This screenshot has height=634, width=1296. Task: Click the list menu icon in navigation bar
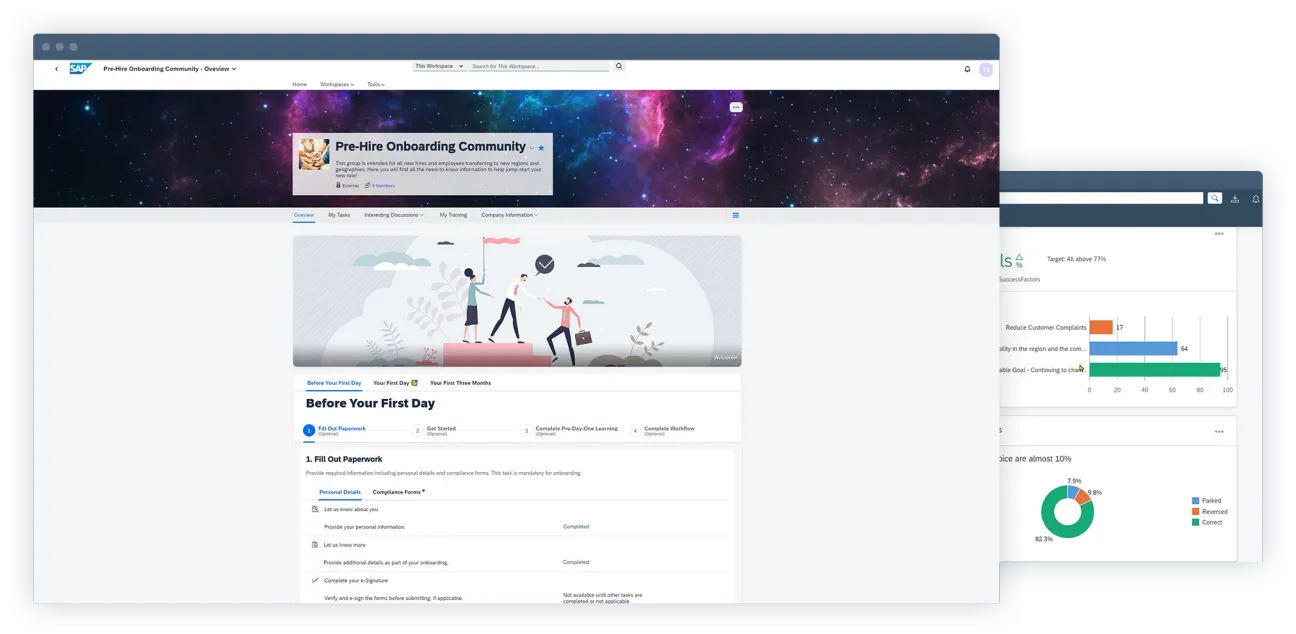(x=736, y=215)
